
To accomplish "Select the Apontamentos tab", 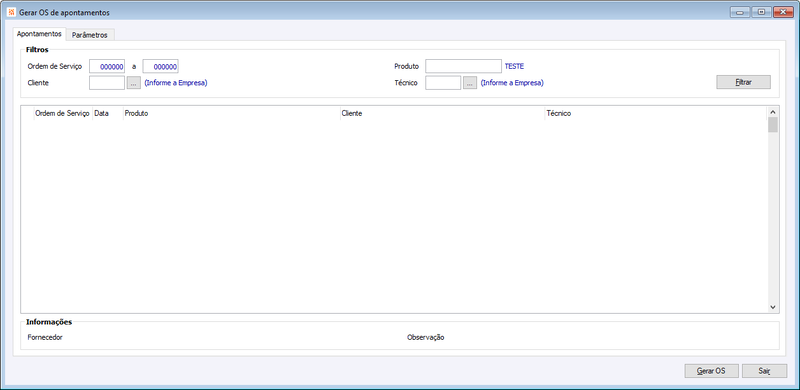I will (x=39, y=34).
